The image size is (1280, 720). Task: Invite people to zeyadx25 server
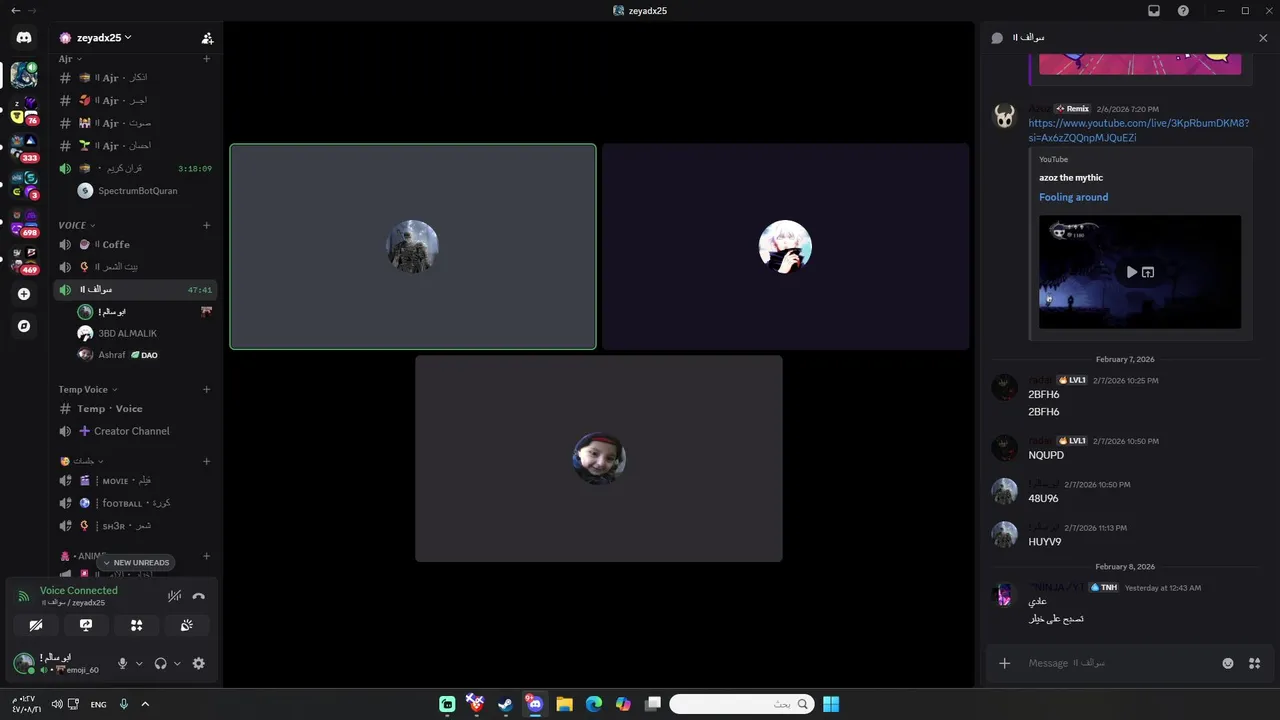point(207,38)
